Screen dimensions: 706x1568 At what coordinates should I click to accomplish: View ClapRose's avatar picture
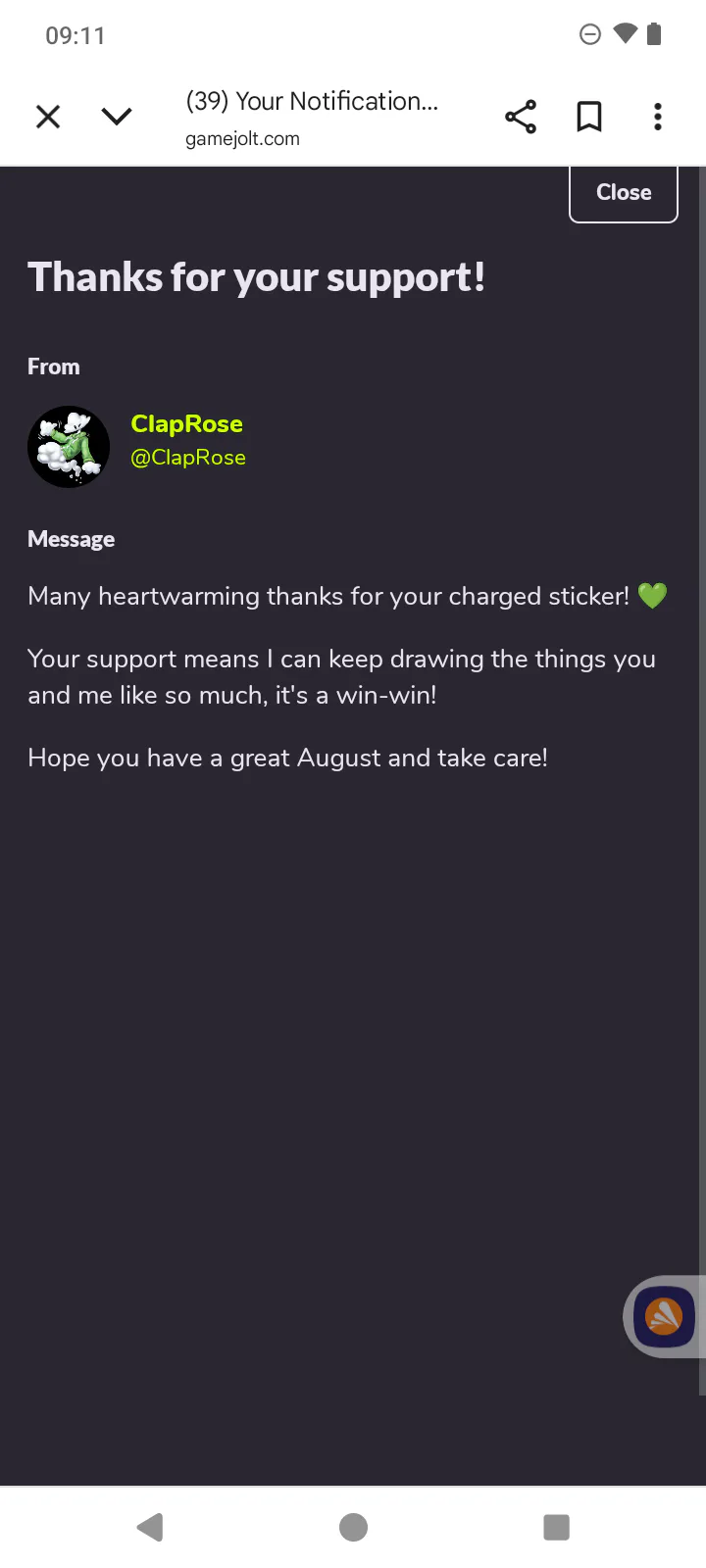[69, 447]
